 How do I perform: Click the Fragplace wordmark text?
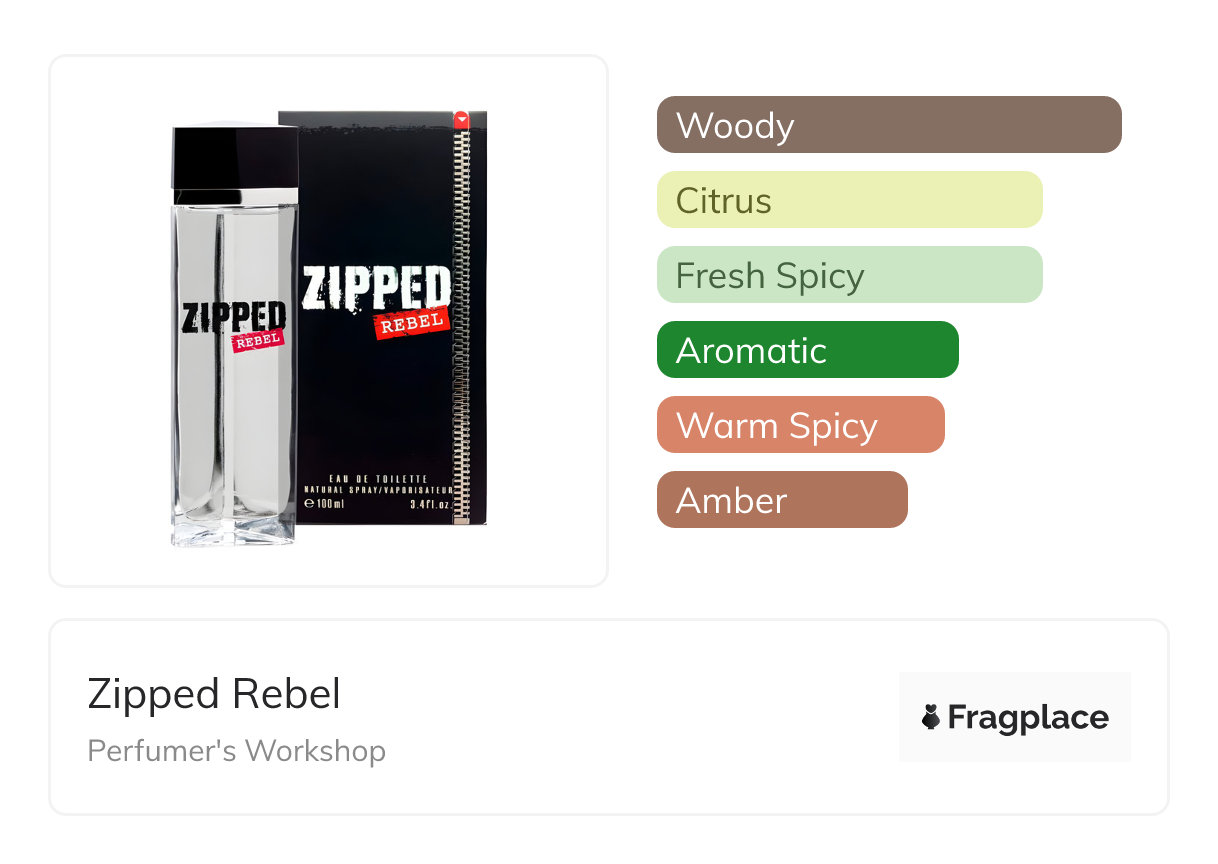click(x=1028, y=717)
